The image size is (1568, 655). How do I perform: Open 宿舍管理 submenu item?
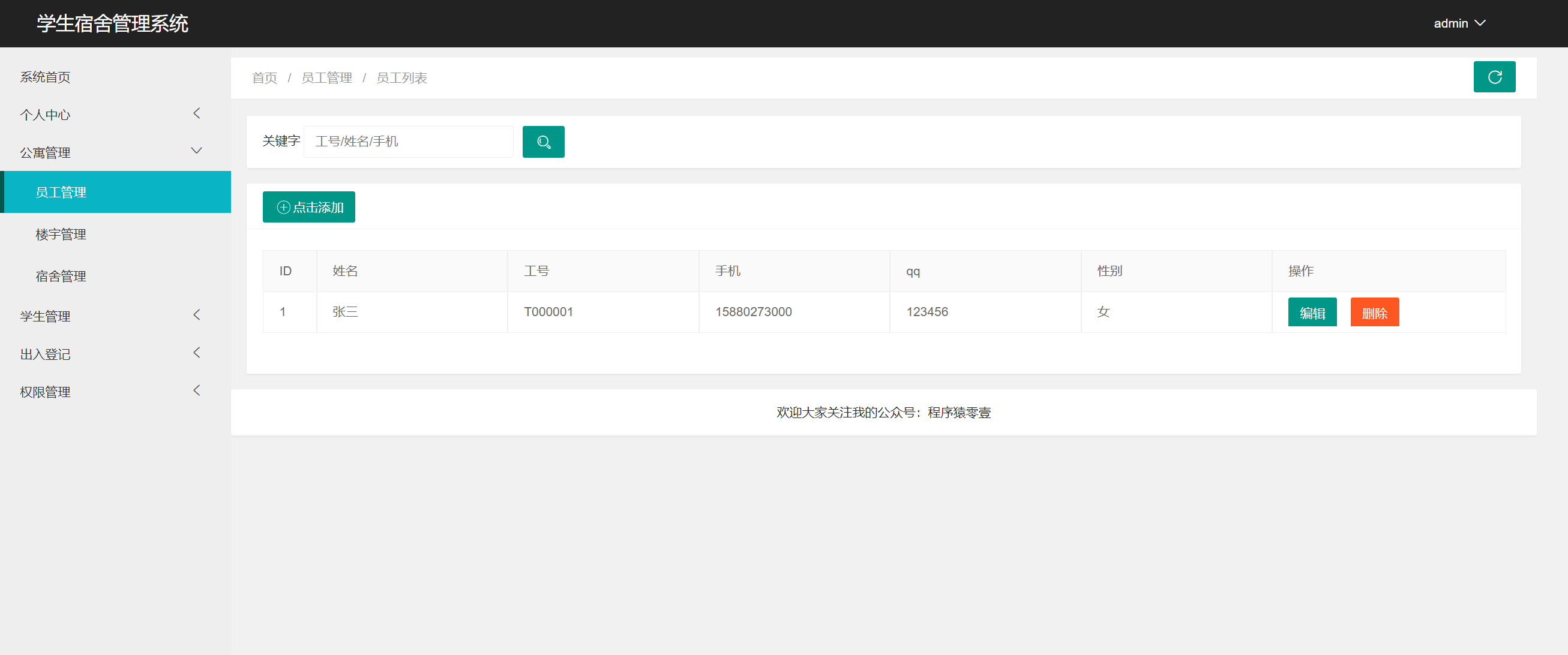point(61,276)
